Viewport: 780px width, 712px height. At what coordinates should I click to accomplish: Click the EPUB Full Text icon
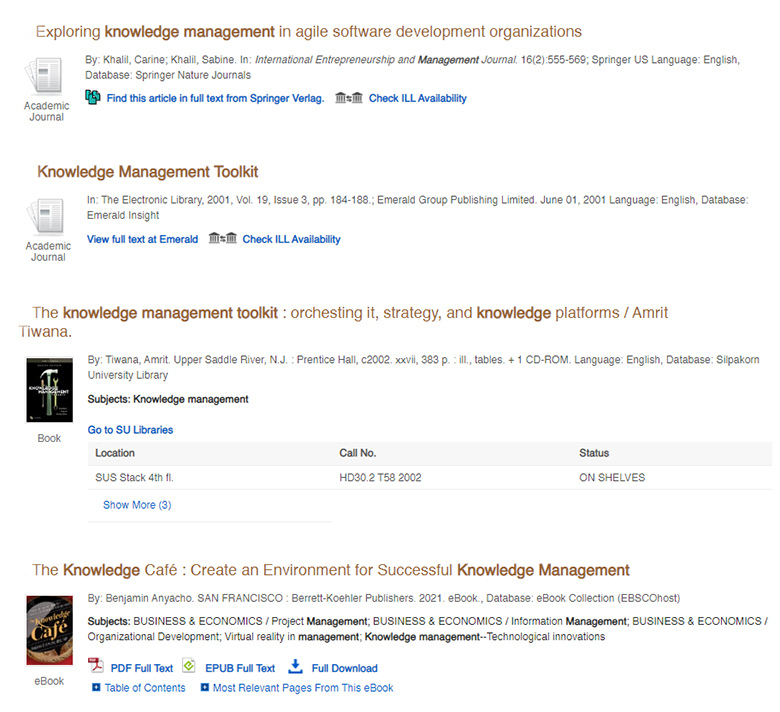[189, 666]
